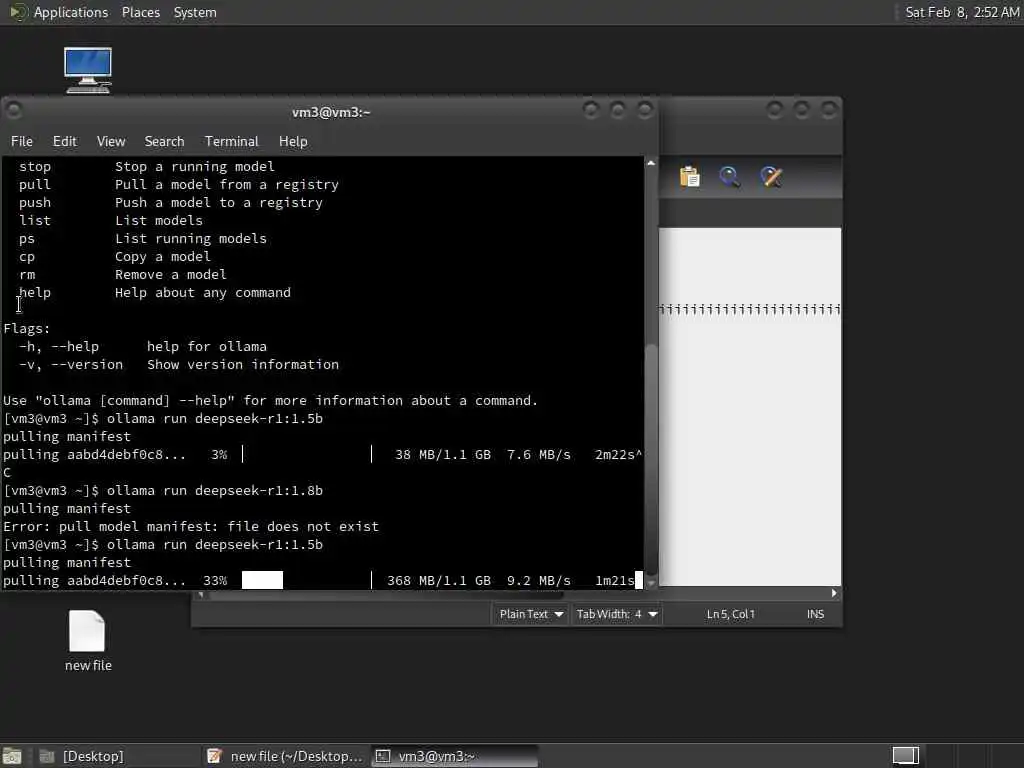Screen dimensions: 1024x768
Task: Open the System menu in top panel
Action: tap(195, 12)
